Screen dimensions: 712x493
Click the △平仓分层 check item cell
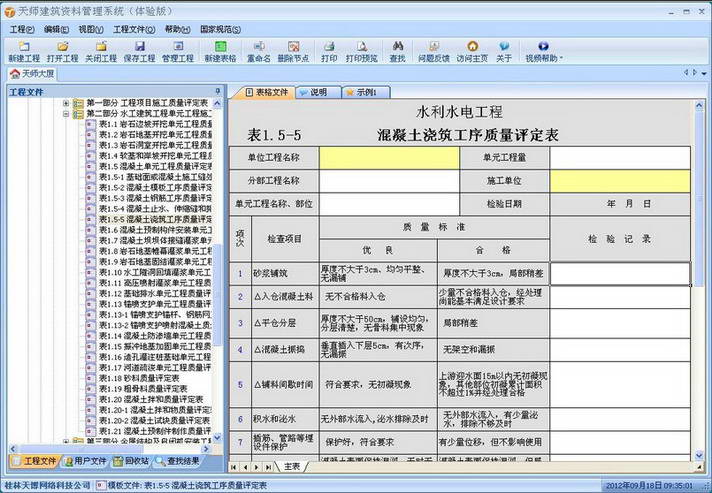pyautogui.click(x=285, y=323)
